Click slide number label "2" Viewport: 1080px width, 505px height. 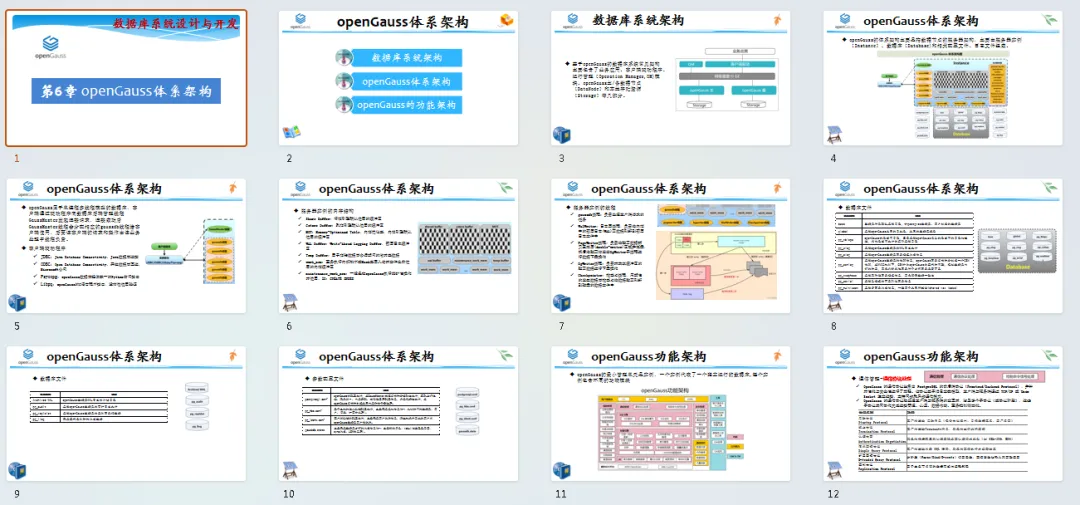[289, 158]
